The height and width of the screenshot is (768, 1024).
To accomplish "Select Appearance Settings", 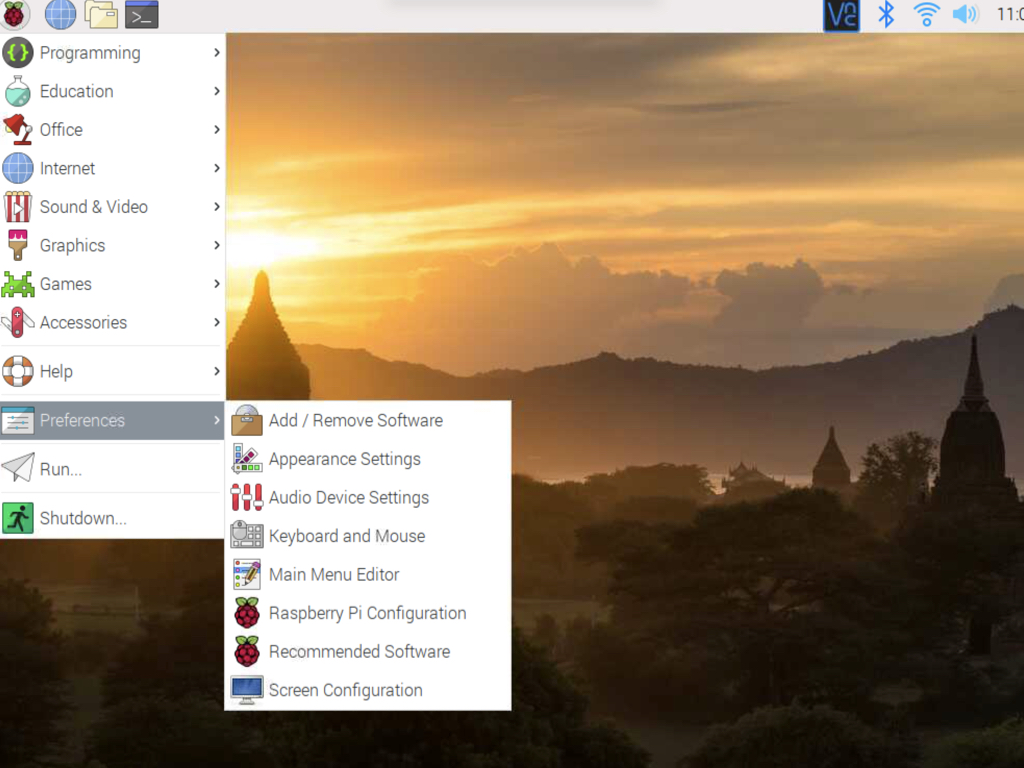I will [344, 459].
